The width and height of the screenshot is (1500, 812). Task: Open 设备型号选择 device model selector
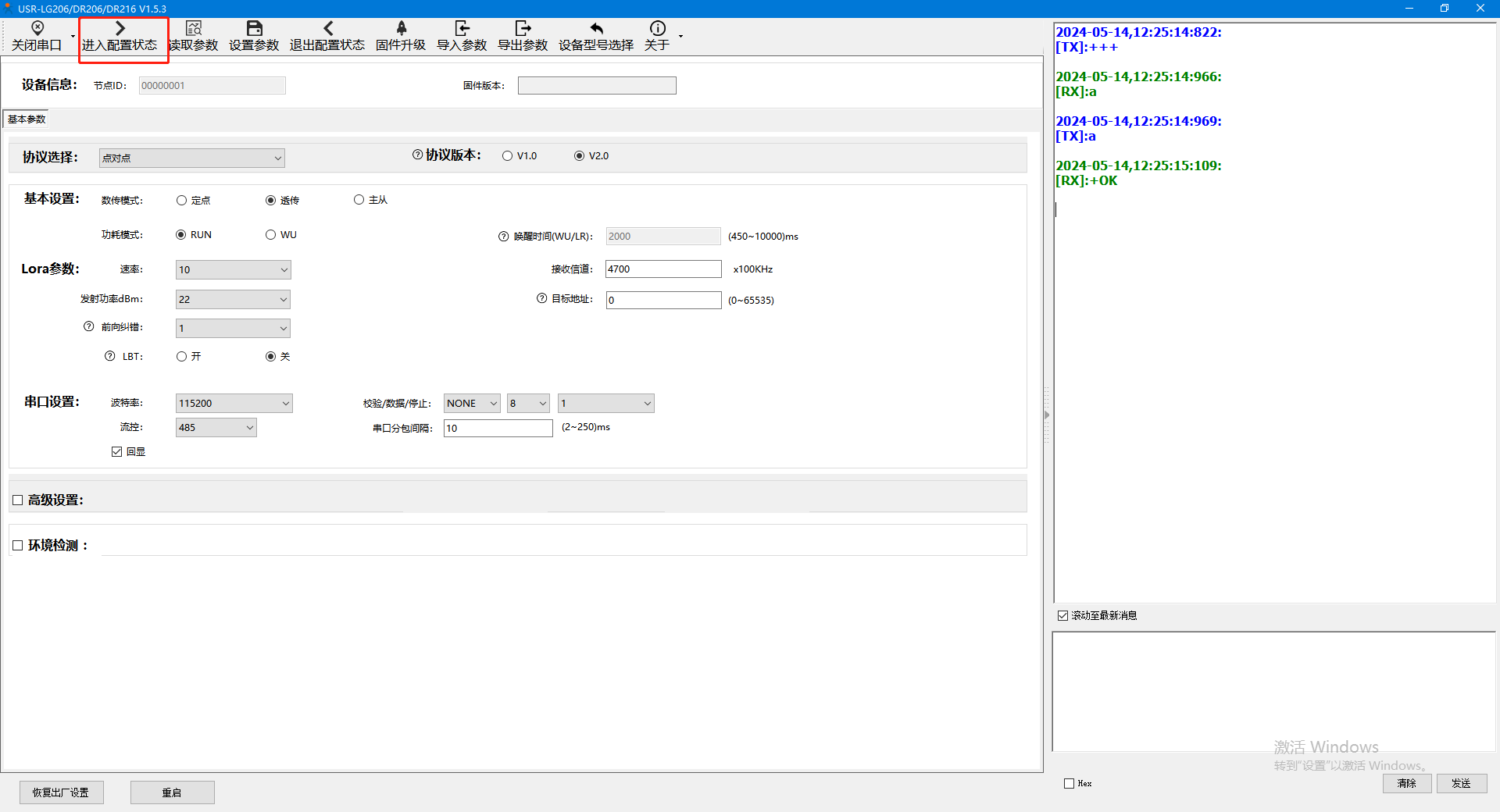(x=596, y=37)
